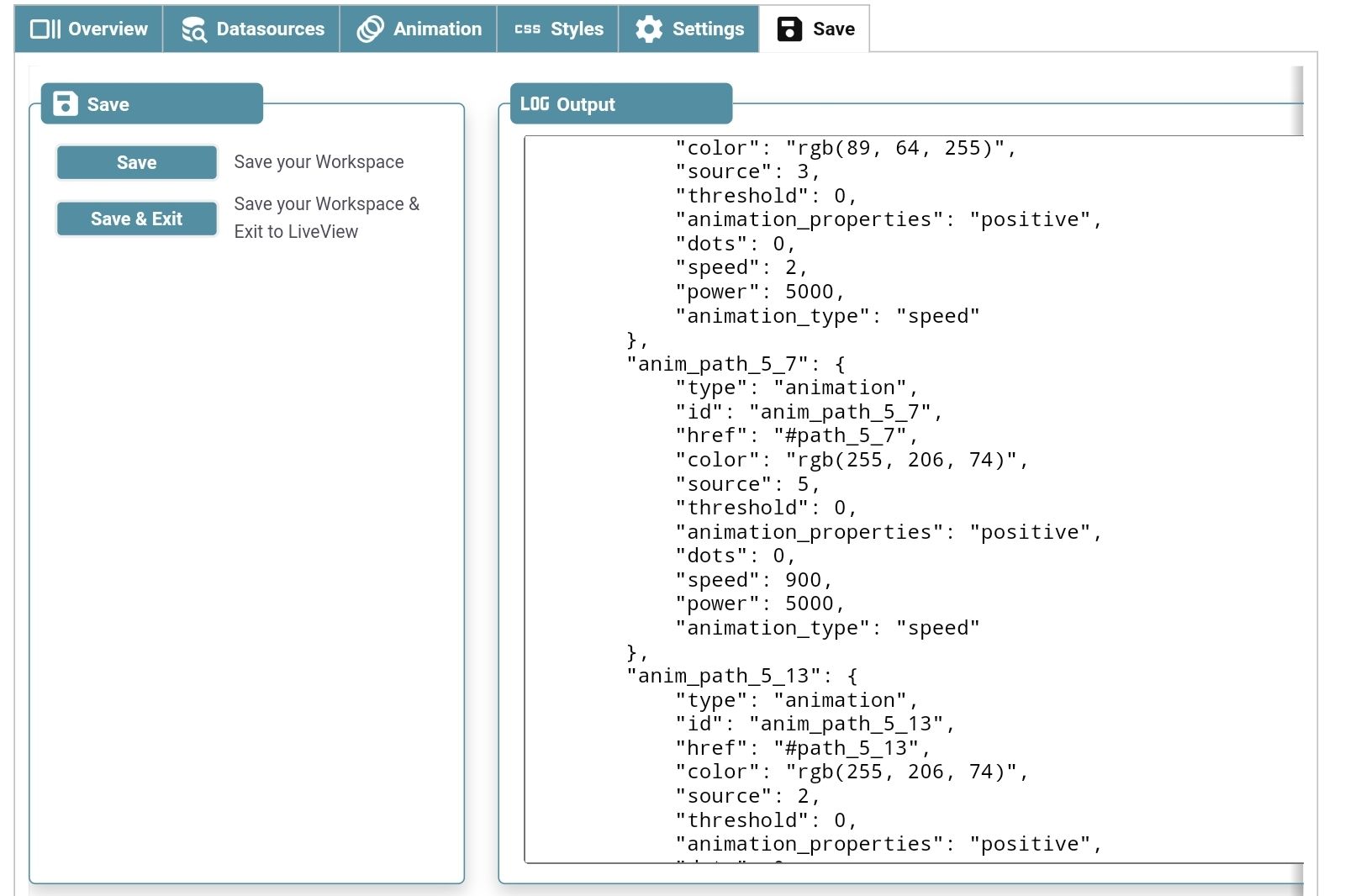Viewport: 1345px width, 896px height.
Task: Click the "href": "#path_5_13" log line
Action: pos(803,748)
